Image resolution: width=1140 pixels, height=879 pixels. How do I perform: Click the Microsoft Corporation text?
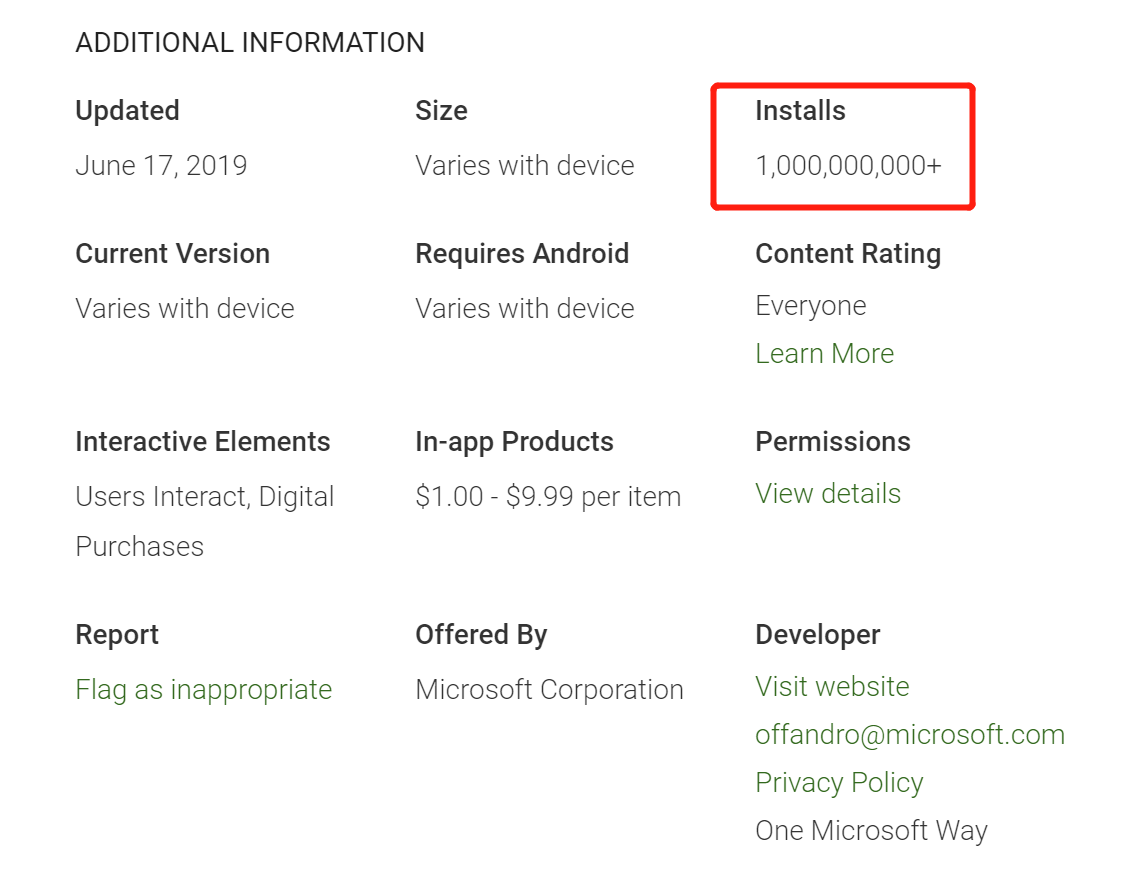(550, 690)
